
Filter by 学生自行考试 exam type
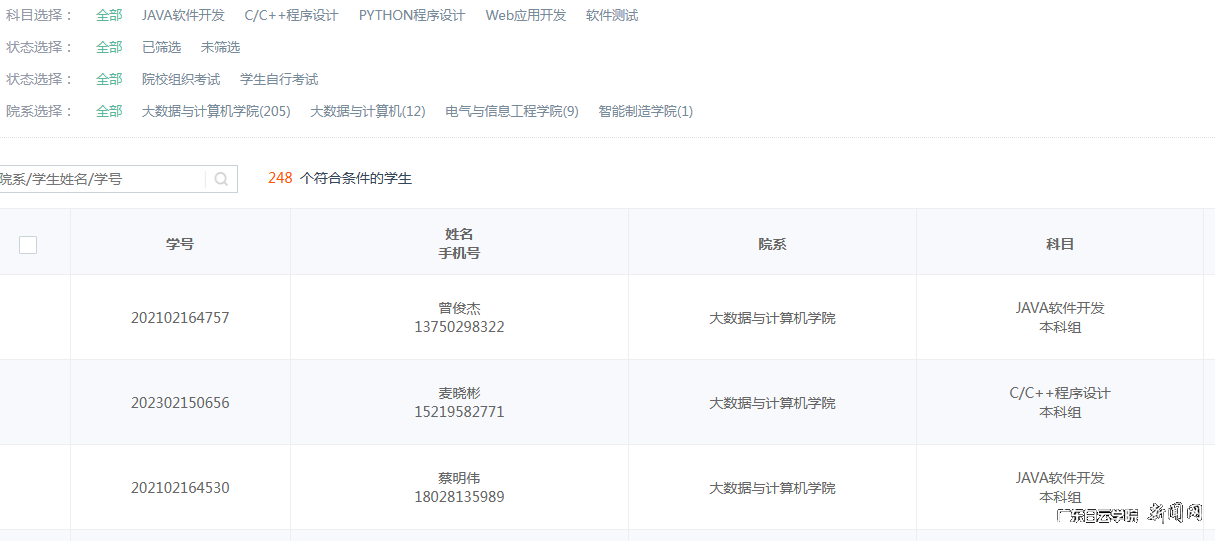click(278, 79)
